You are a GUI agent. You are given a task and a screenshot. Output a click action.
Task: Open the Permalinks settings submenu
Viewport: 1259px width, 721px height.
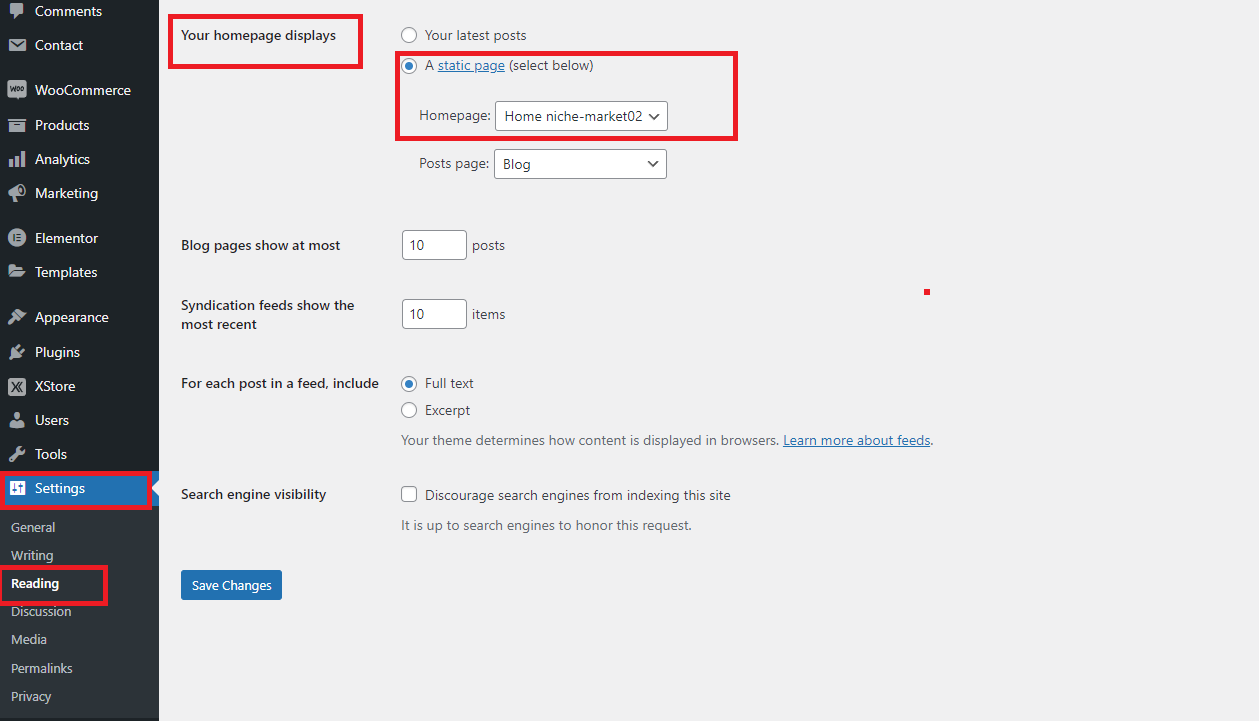click(42, 668)
